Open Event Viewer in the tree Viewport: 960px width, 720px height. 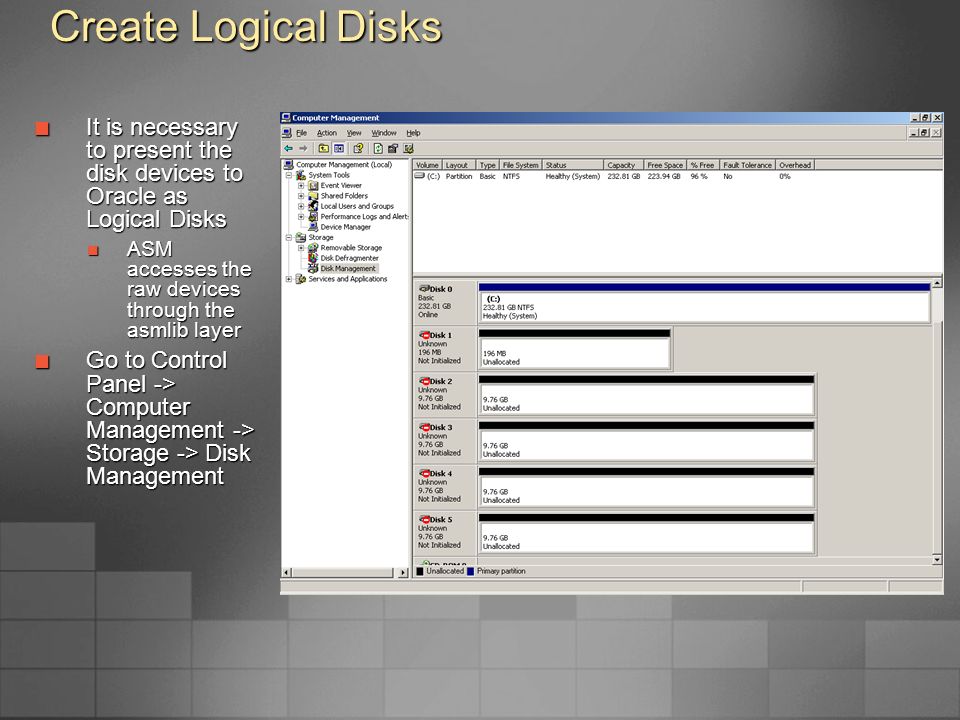pos(341,186)
